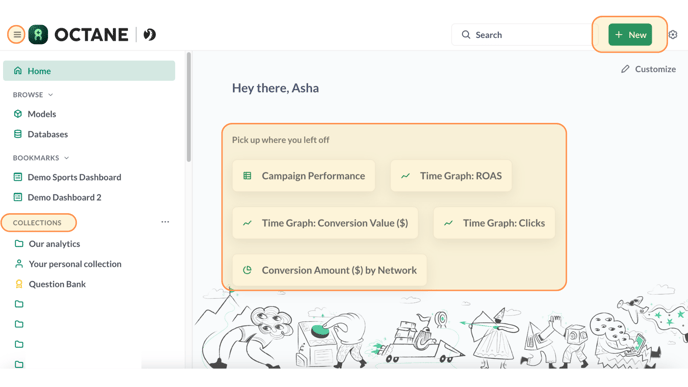This screenshot has height=387, width=688.
Task: Click the Collections section header
Action: (x=37, y=222)
